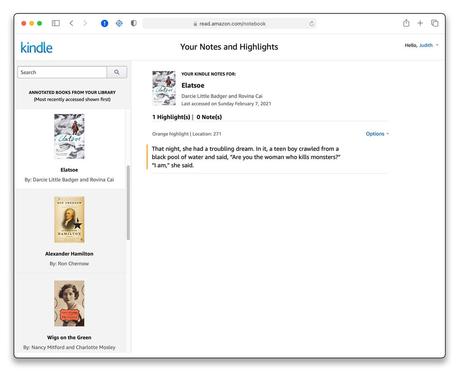
Task: Click the Elatsoe heading in notes pane
Action: 193,85
